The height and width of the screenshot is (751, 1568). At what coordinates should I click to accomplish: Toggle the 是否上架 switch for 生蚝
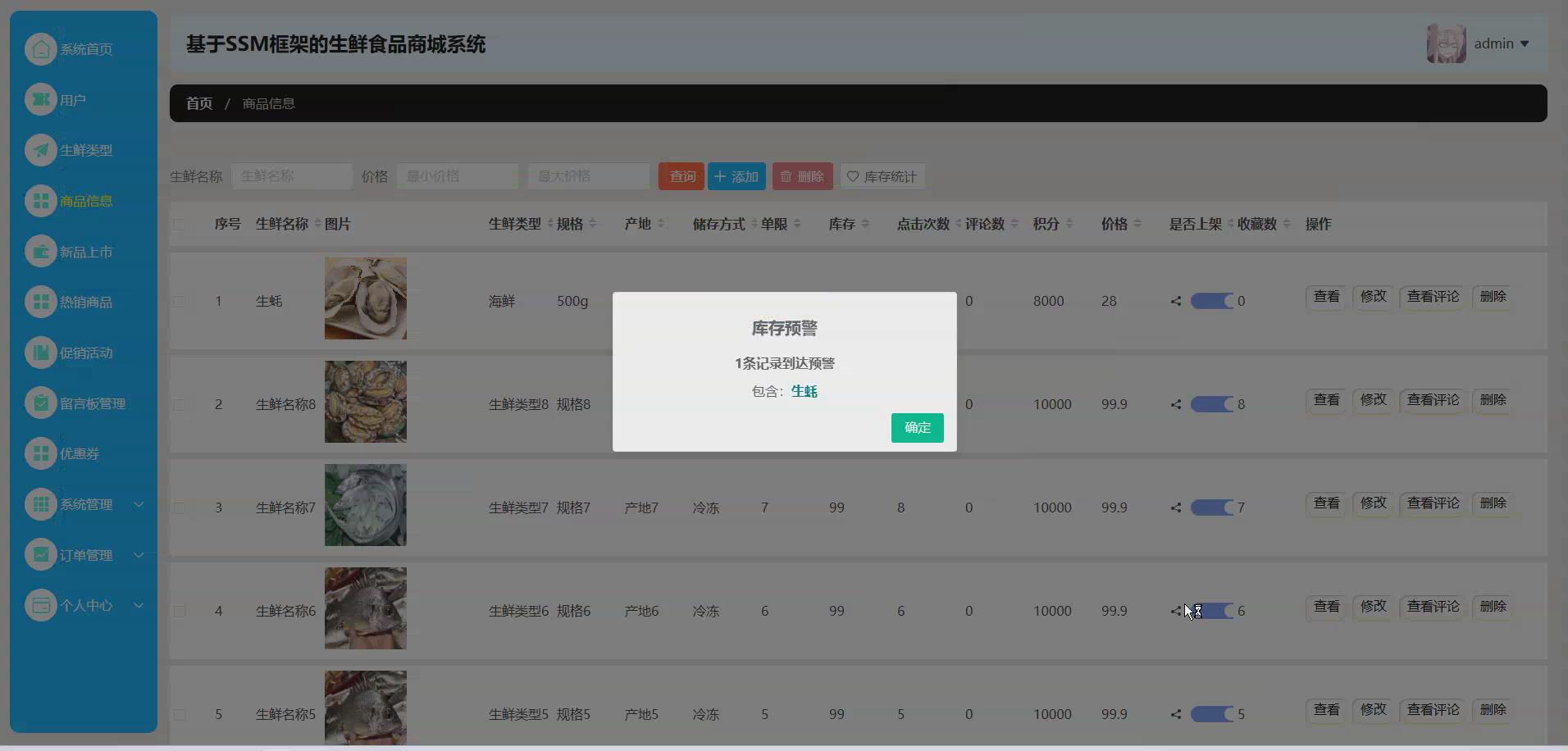(1212, 301)
